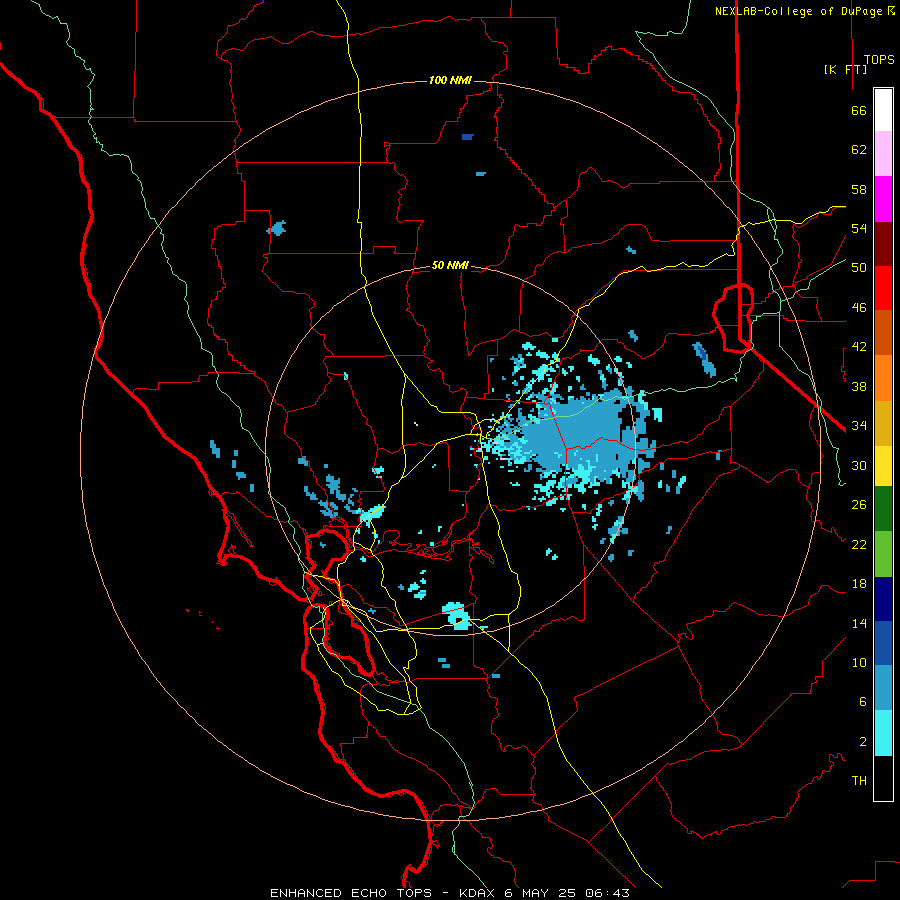Click the legend value 14
The height and width of the screenshot is (900, 900).
(x=859, y=623)
